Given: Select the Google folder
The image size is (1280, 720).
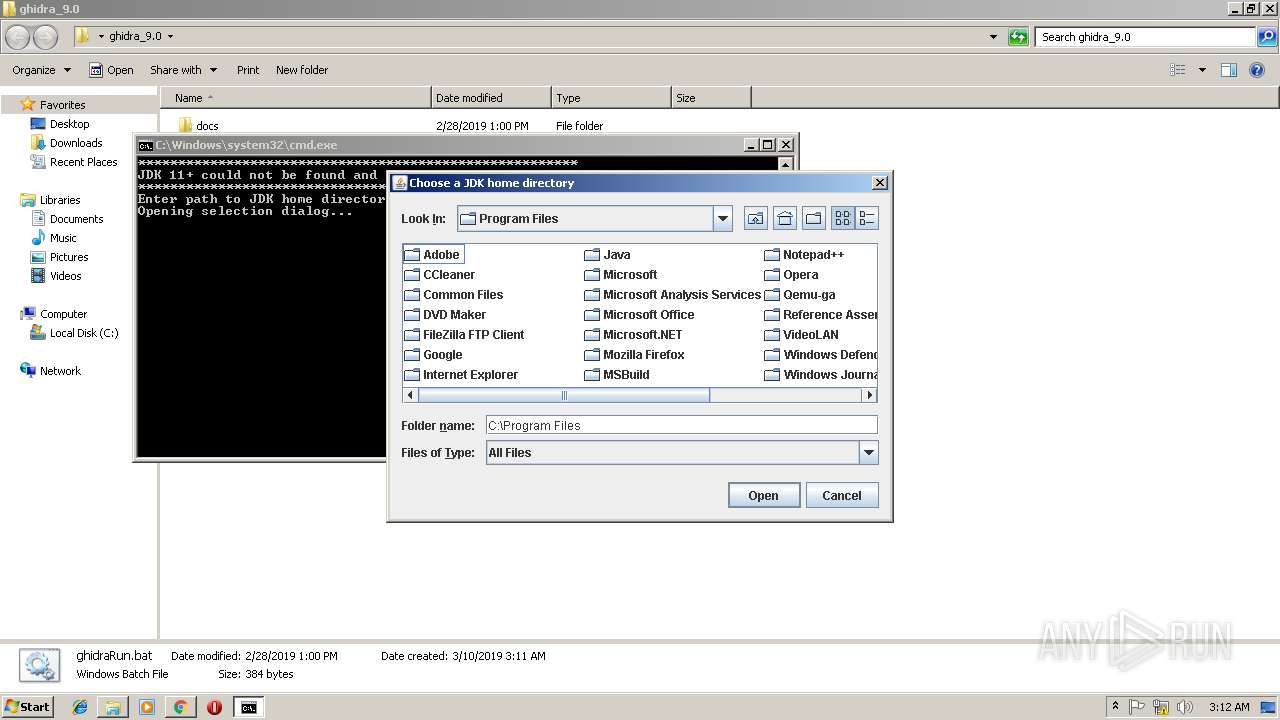Looking at the screenshot, I should click(434, 355).
